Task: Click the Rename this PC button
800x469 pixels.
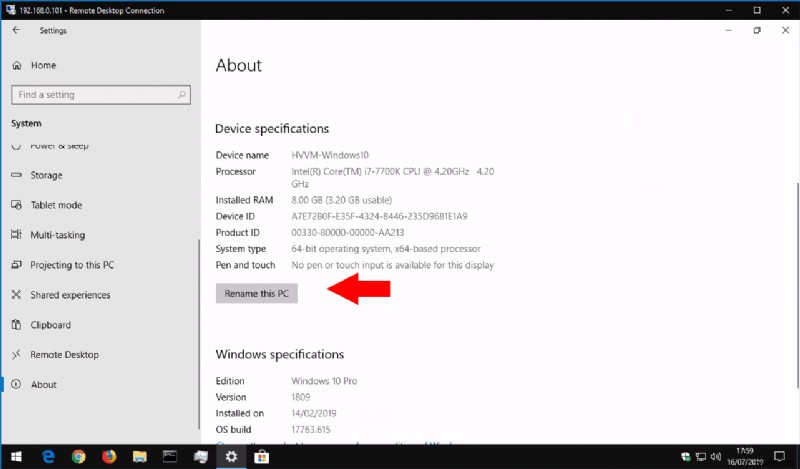Action: pos(257,293)
